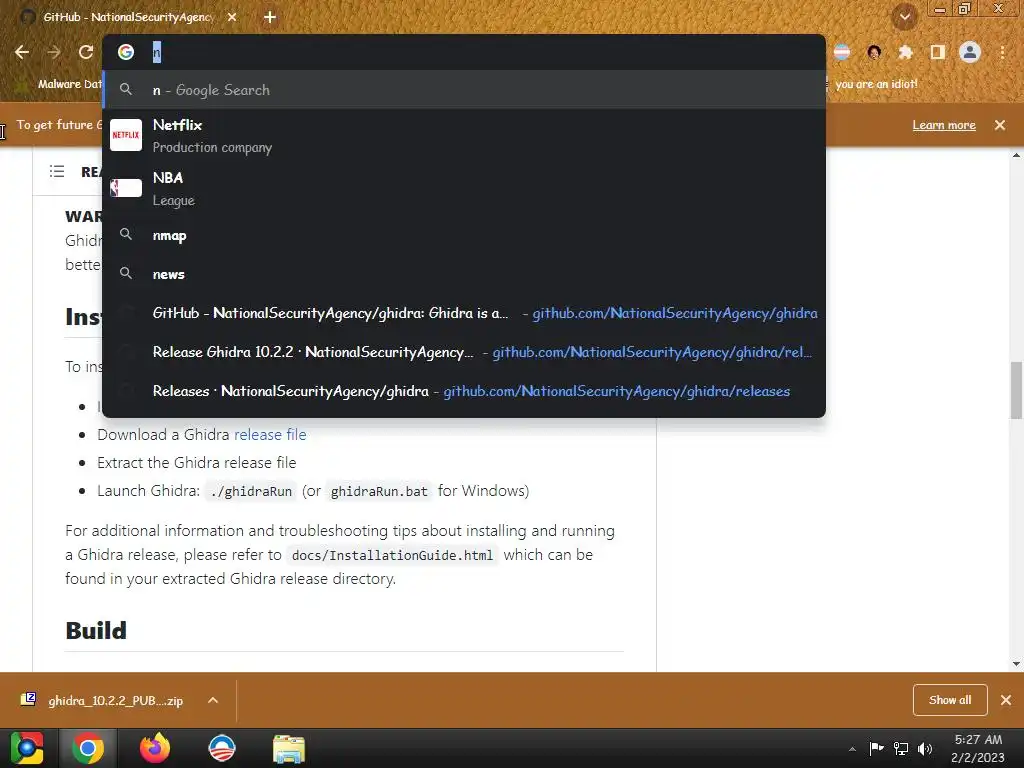
Task: Click the avatar extension icon in toolbar
Action: point(874,52)
